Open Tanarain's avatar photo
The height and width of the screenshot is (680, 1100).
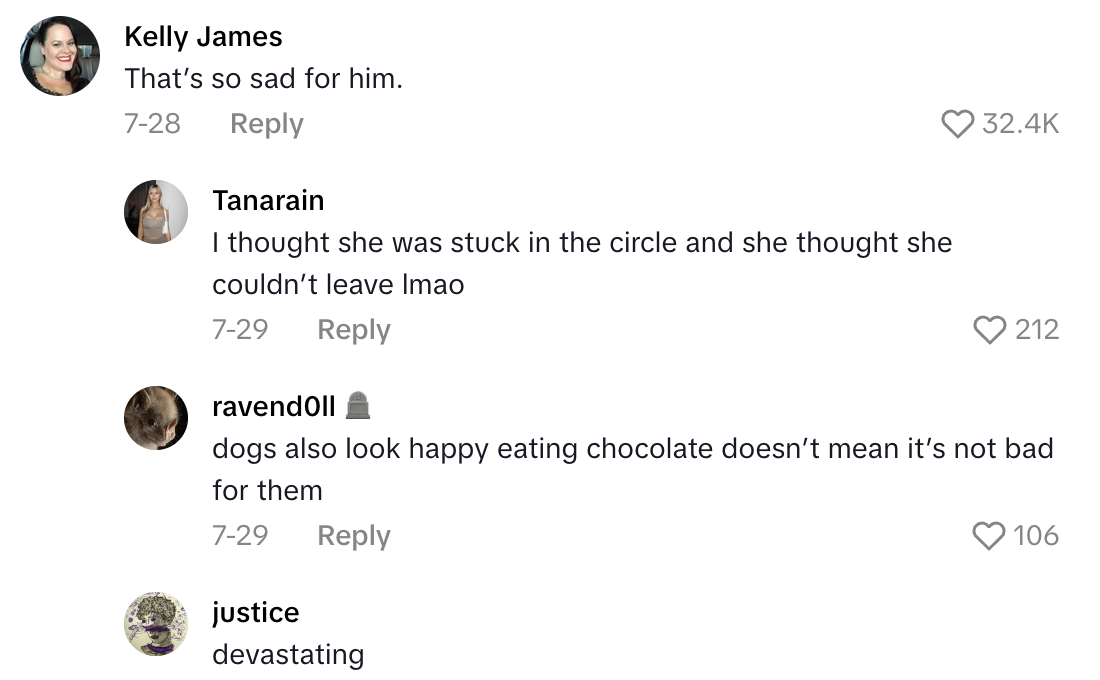[x=156, y=212]
